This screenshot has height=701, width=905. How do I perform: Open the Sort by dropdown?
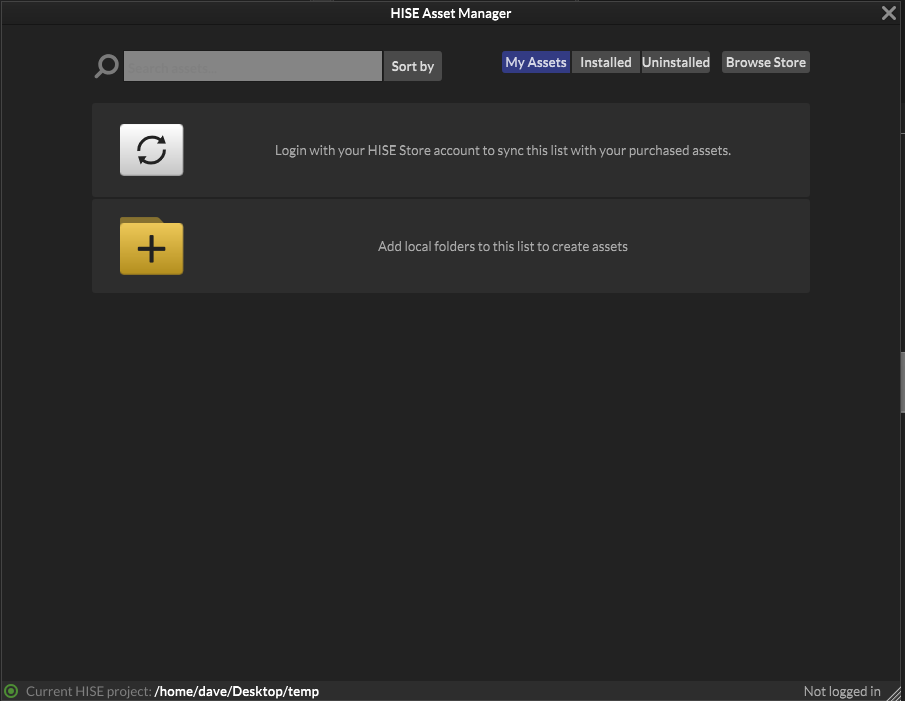click(x=412, y=67)
